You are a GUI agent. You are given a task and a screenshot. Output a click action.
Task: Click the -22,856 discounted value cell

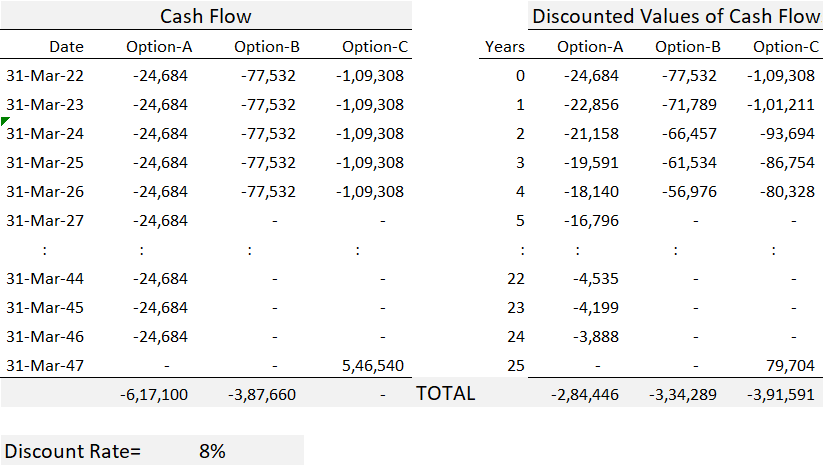(591, 105)
